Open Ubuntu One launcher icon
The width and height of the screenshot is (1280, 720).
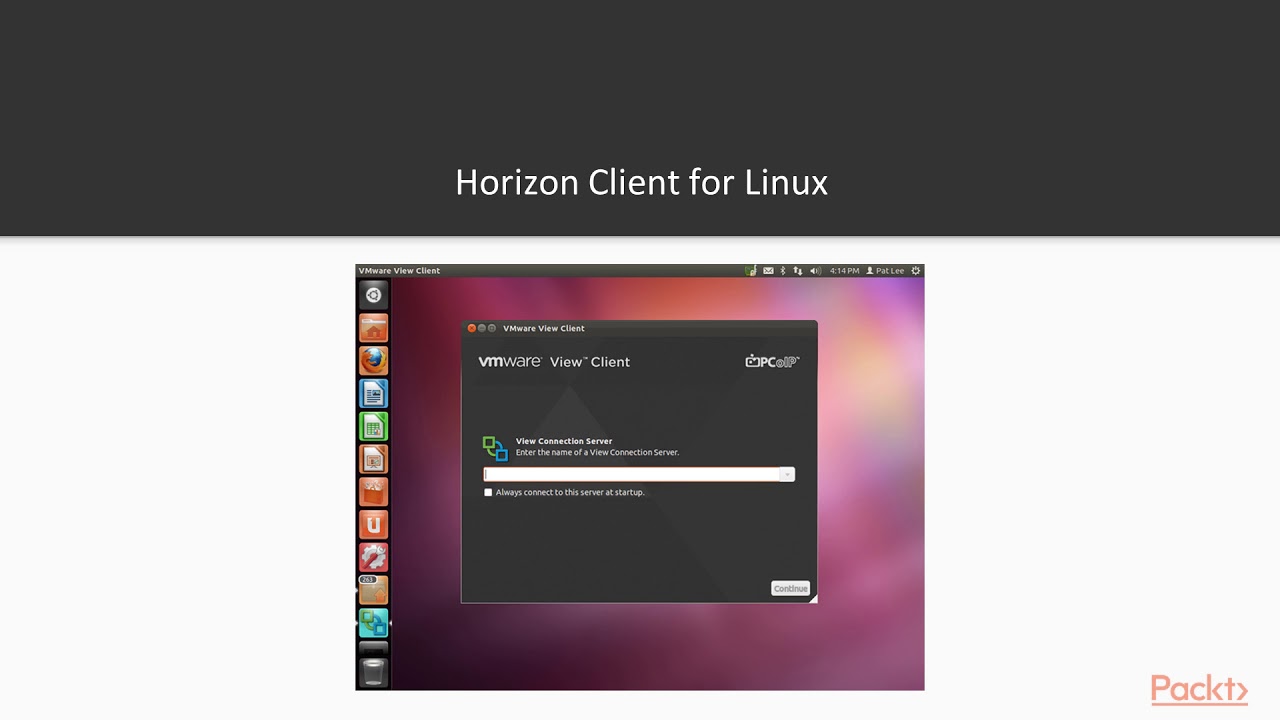[373, 525]
